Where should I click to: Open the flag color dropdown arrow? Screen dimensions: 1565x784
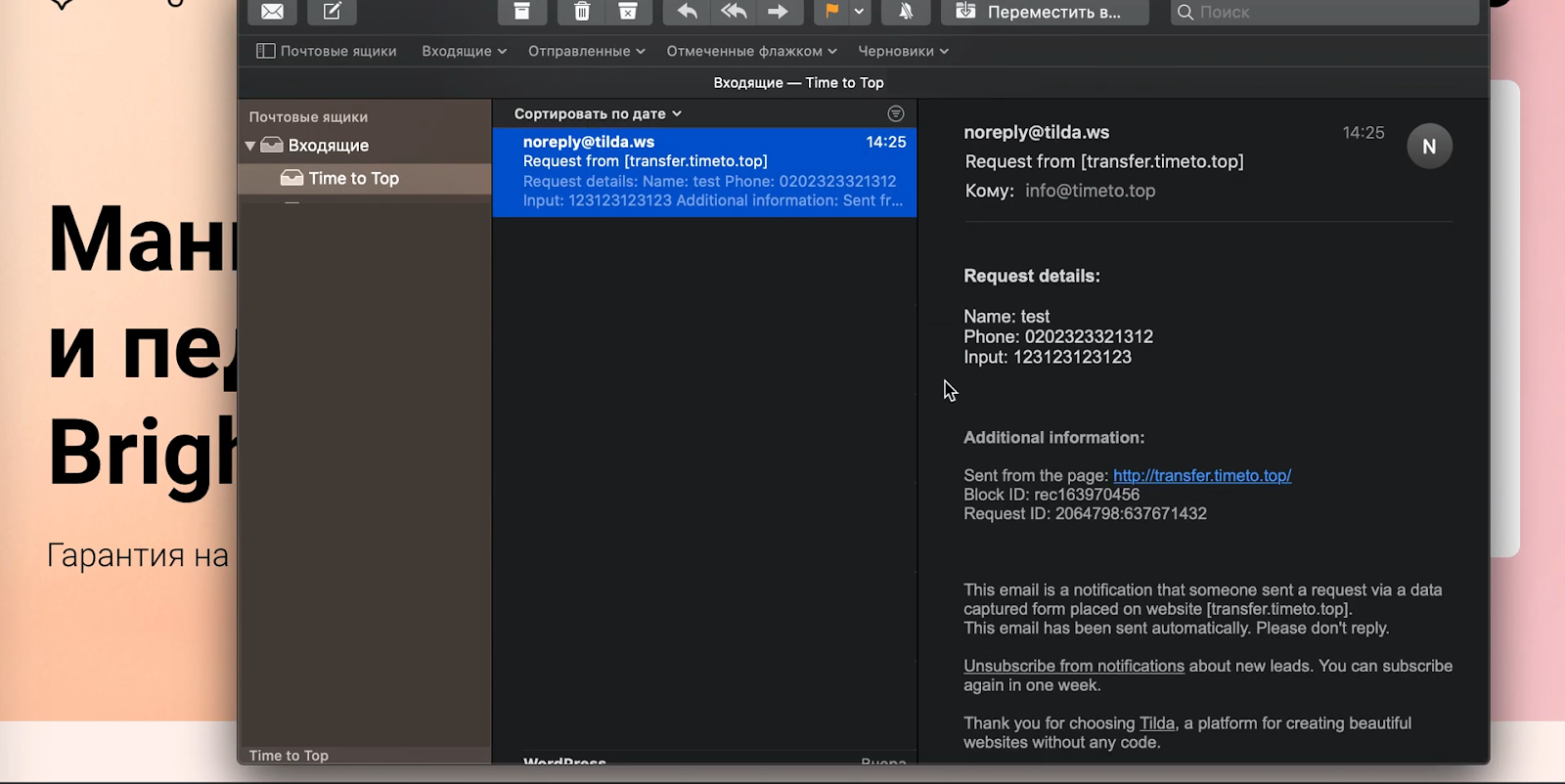(x=859, y=12)
